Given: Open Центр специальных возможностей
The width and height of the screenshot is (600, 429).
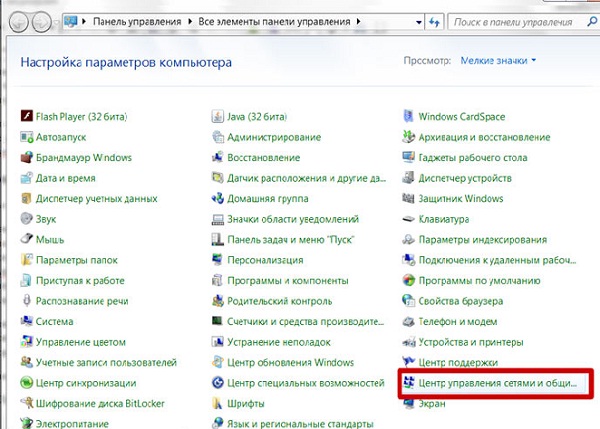Looking at the screenshot, I should pyautogui.click(x=306, y=383).
